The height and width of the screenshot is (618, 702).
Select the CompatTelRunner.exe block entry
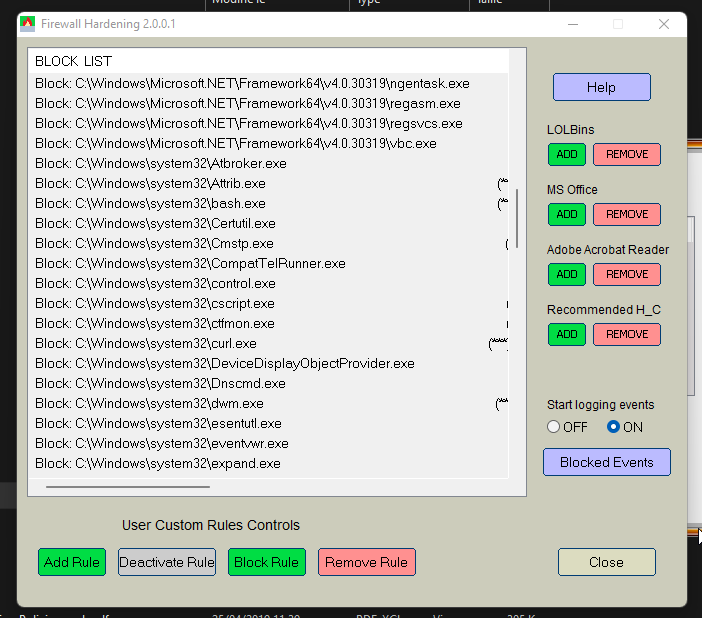pyautogui.click(x=268, y=263)
